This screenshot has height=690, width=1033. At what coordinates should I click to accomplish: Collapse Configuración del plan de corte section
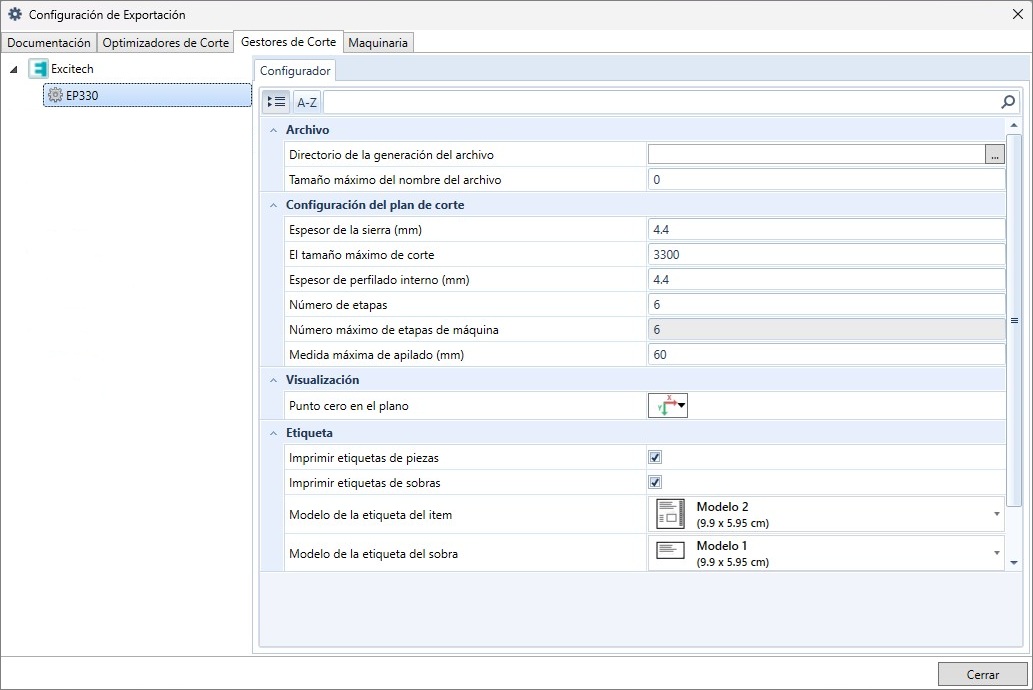point(273,206)
